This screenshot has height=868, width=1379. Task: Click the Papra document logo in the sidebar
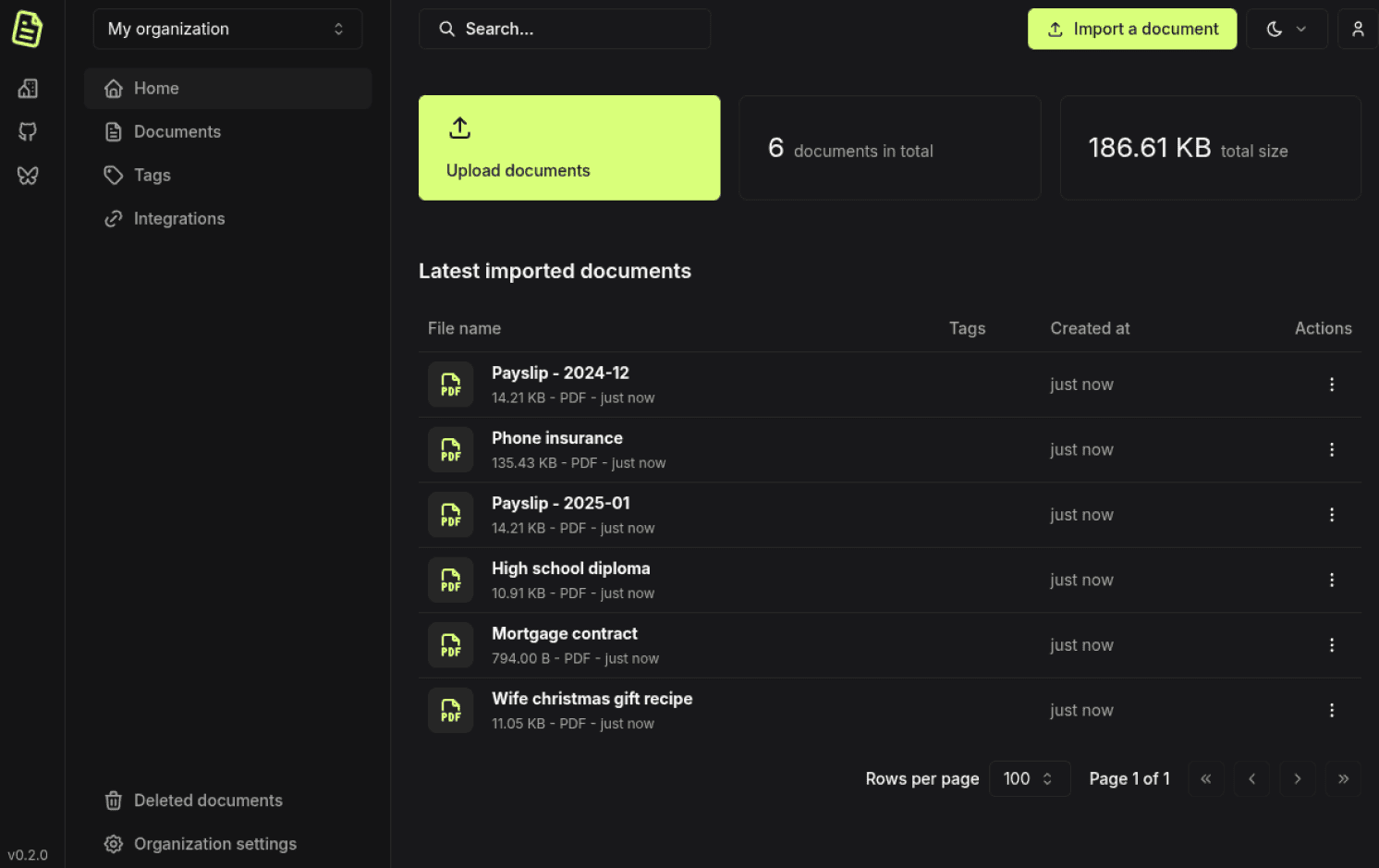27,29
